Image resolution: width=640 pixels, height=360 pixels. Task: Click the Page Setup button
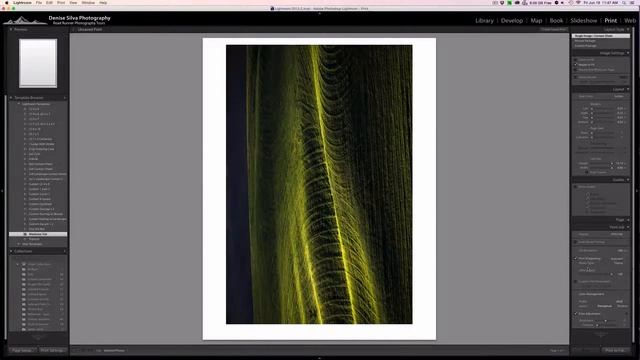[22, 350]
